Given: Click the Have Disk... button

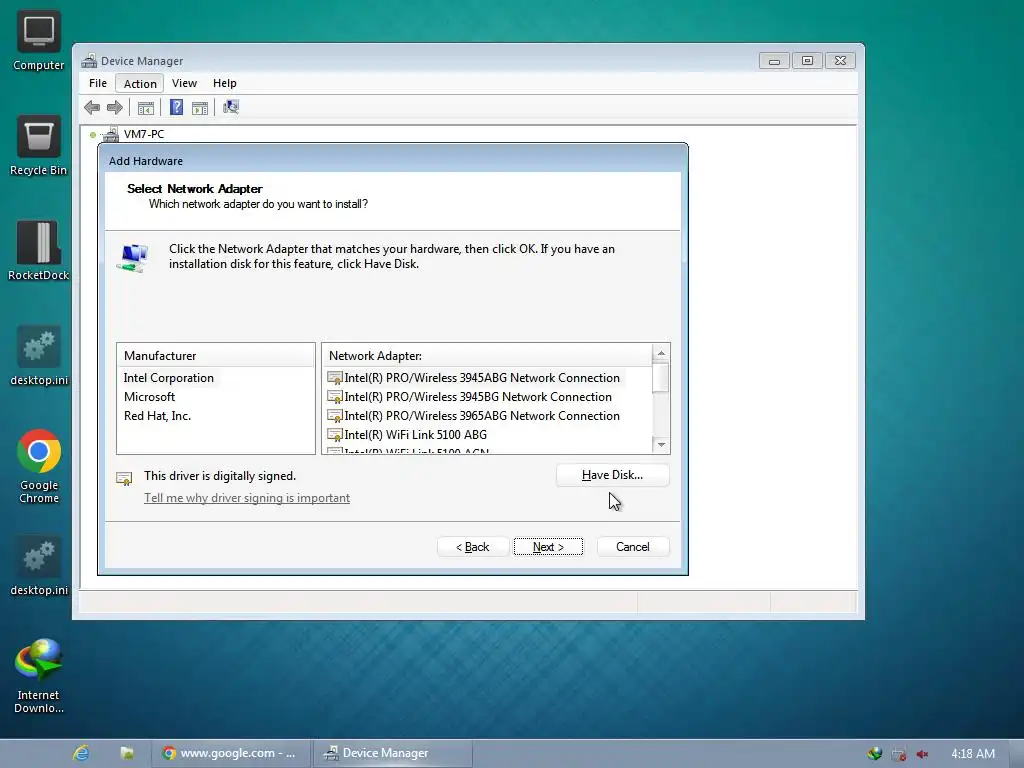Looking at the screenshot, I should (x=613, y=475).
